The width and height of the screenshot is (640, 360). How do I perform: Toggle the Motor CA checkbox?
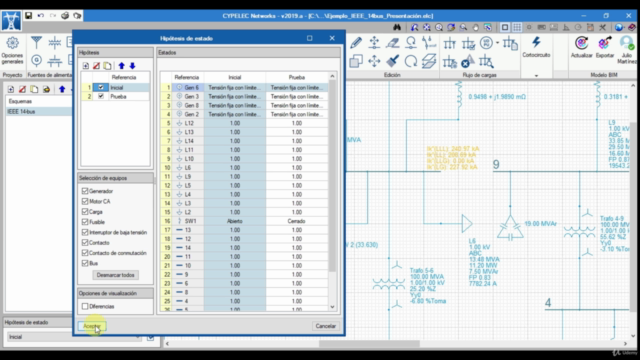coord(85,201)
